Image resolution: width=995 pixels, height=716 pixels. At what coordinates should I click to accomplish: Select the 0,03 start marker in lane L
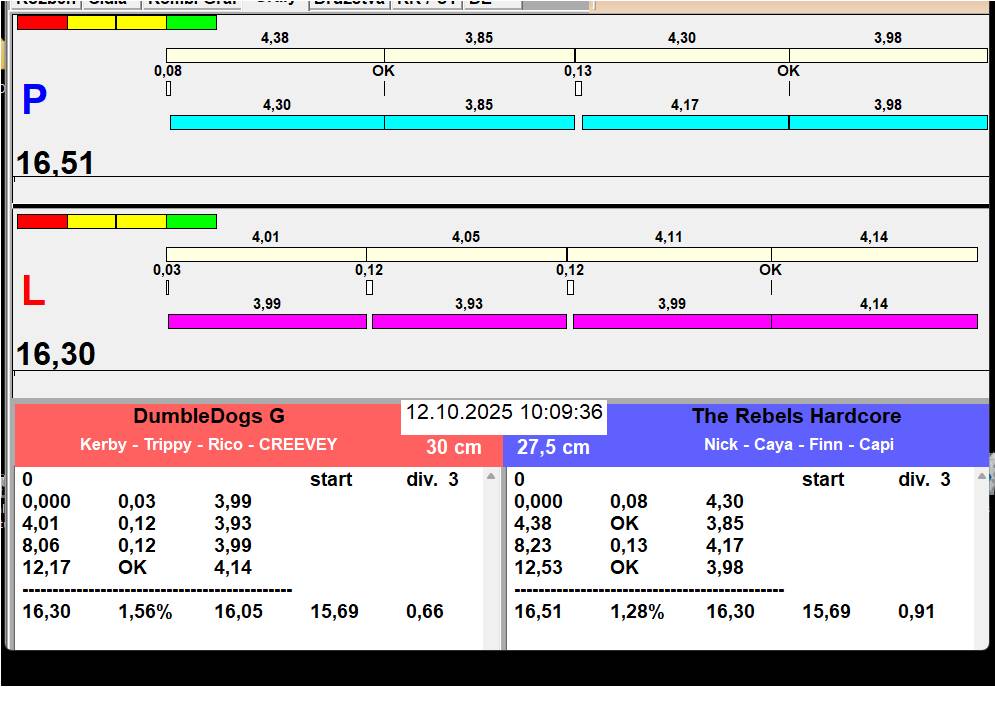pos(167,287)
